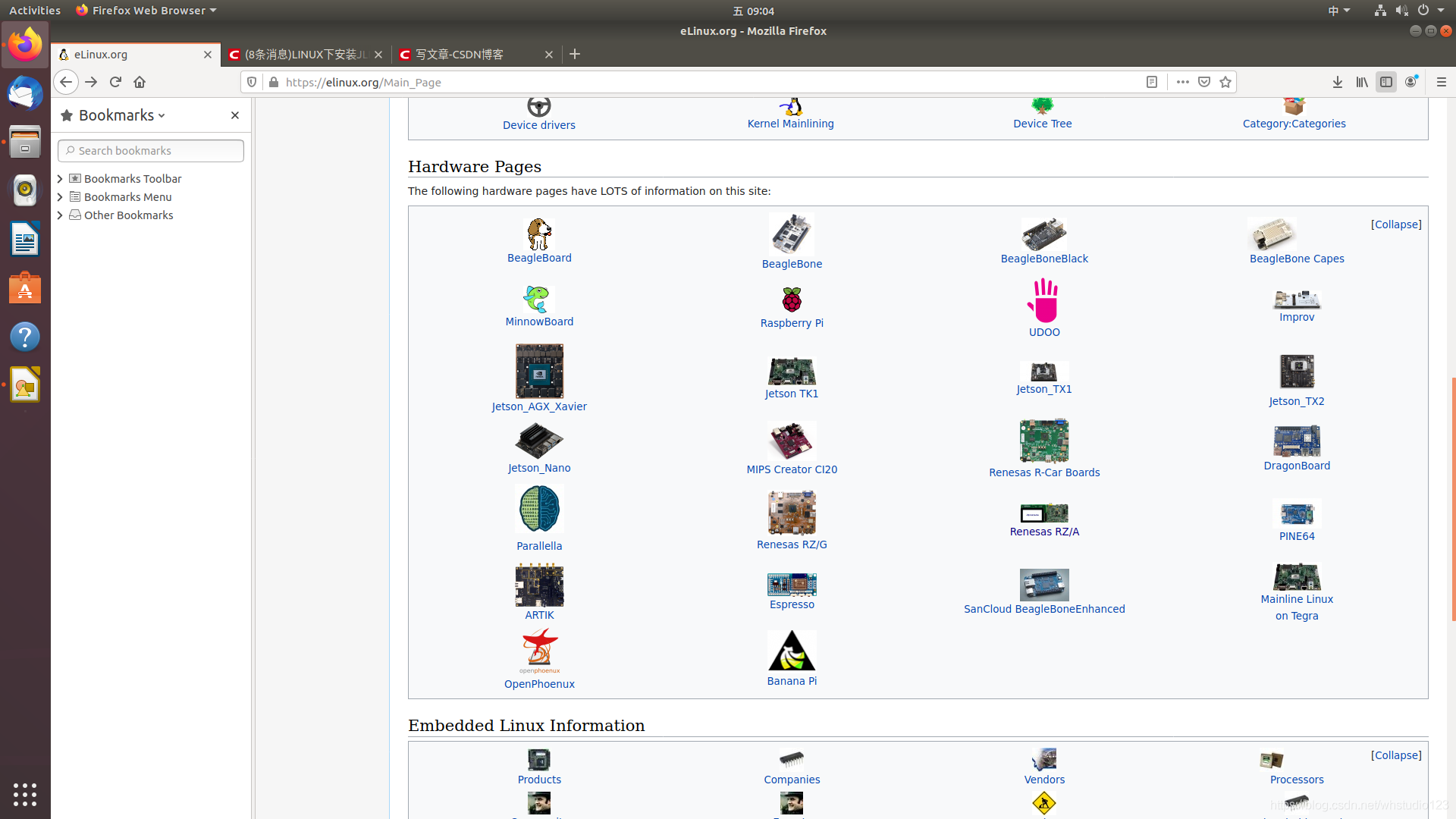The image size is (1456, 819).
Task: Click the ARTIK board thumbnail
Action: (x=539, y=585)
